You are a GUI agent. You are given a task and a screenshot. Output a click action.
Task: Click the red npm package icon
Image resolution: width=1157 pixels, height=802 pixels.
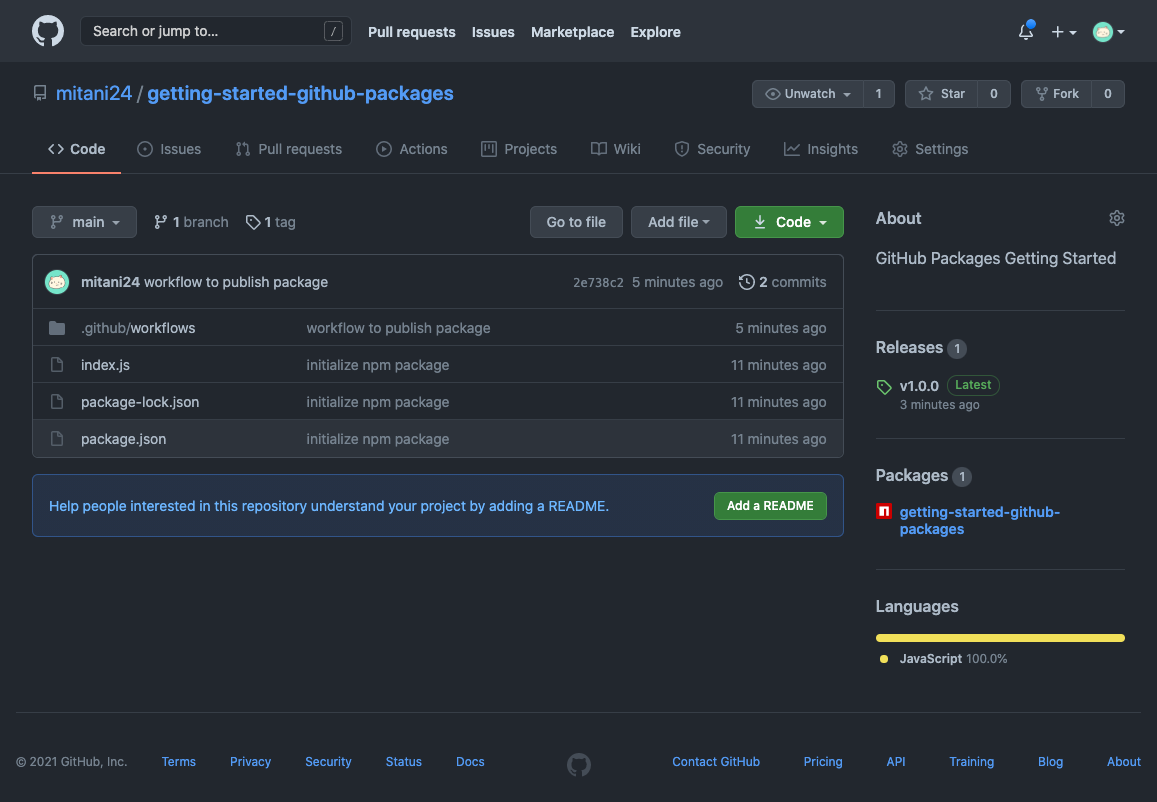884,511
